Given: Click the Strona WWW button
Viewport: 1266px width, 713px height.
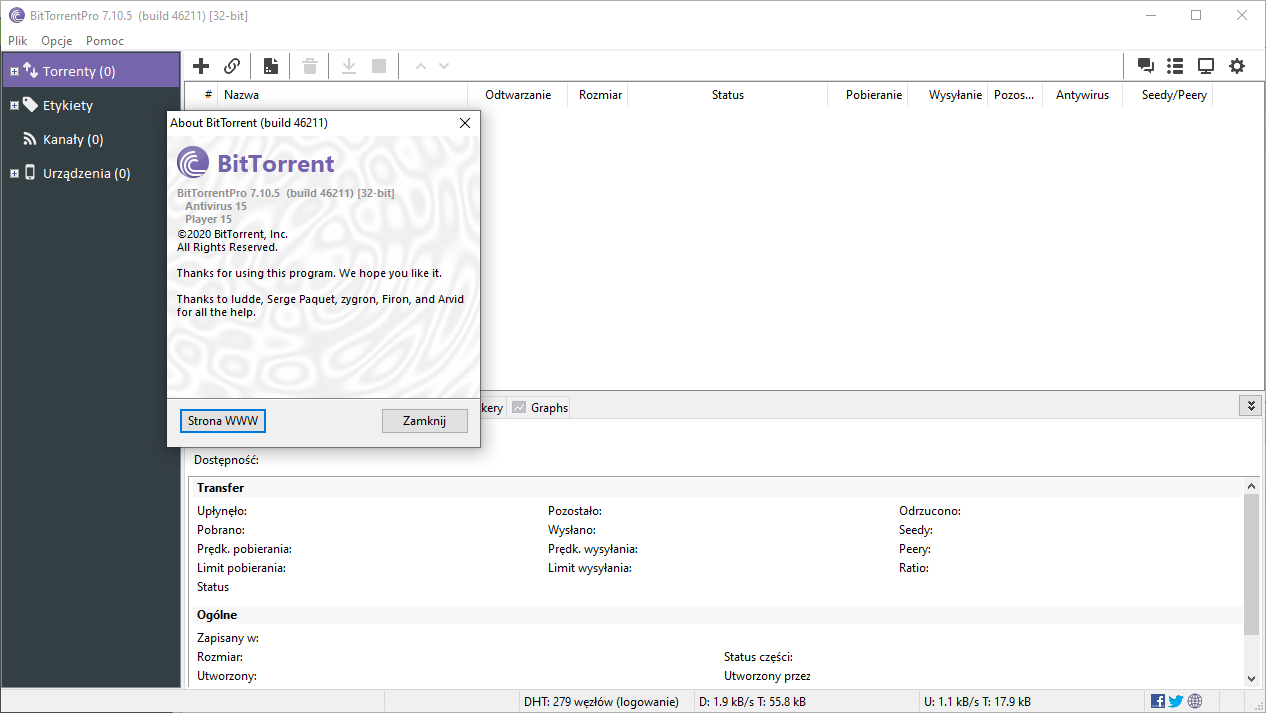Looking at the screenshot, I should (x=223, y=421).
